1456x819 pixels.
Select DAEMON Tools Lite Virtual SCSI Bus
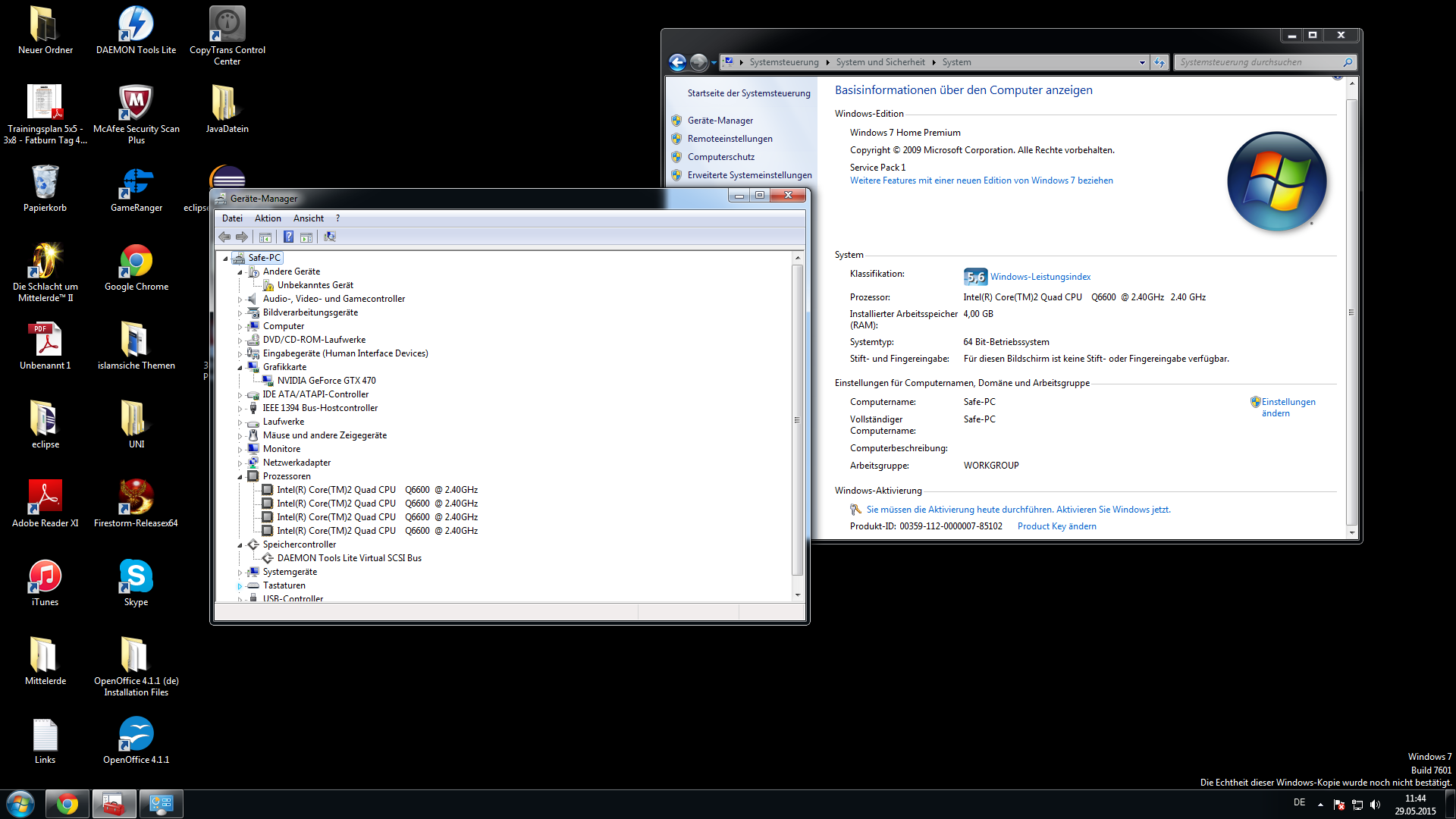pos(349,558)
